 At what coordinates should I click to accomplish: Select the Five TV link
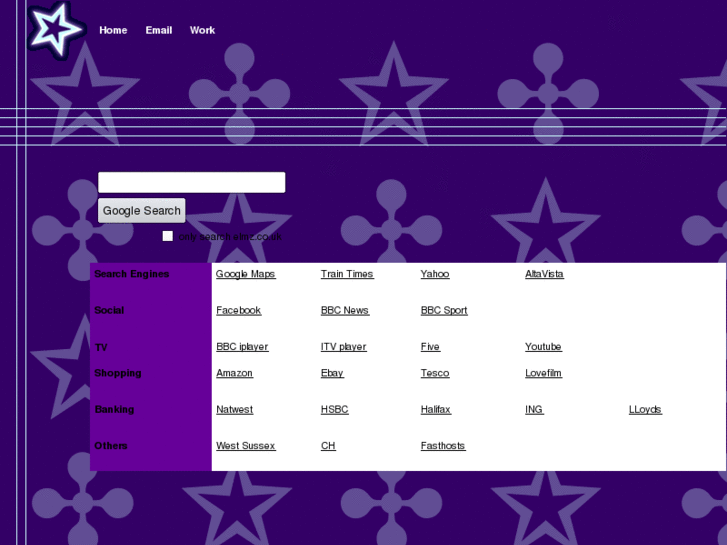coord(430,346)
